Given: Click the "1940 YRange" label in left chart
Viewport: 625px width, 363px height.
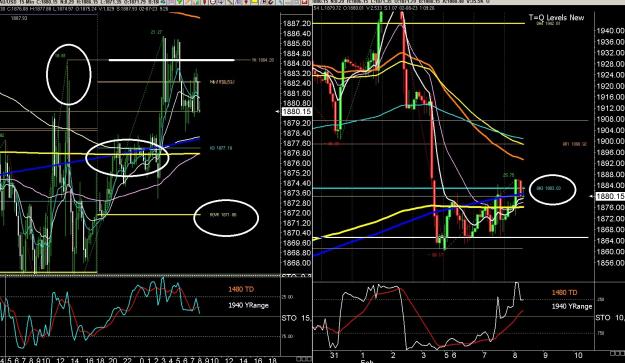Looking at the screenshot, I should 248,305.
